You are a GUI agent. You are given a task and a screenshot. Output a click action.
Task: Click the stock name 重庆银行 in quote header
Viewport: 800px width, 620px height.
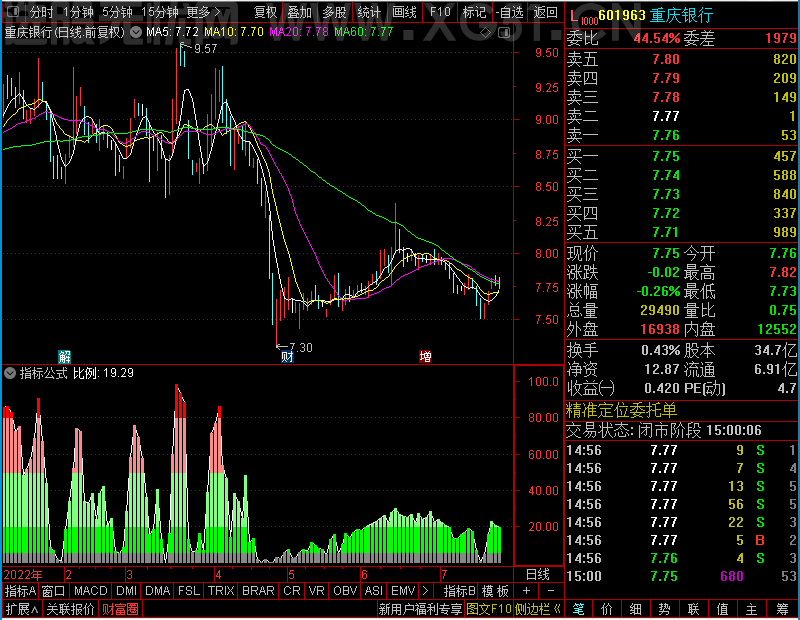[681, 15]
